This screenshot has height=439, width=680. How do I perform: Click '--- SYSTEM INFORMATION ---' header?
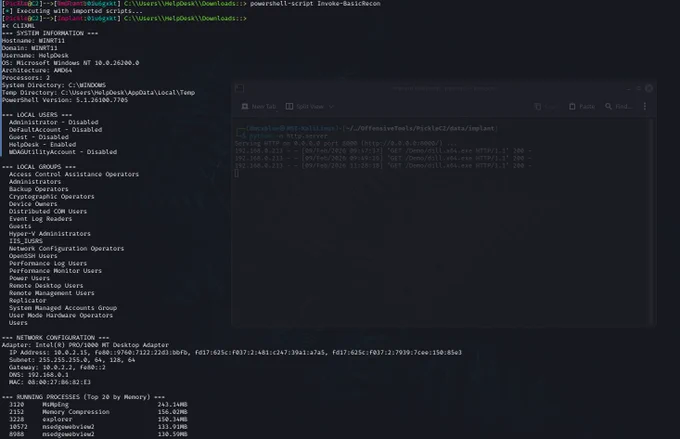[x=50, y=33]
